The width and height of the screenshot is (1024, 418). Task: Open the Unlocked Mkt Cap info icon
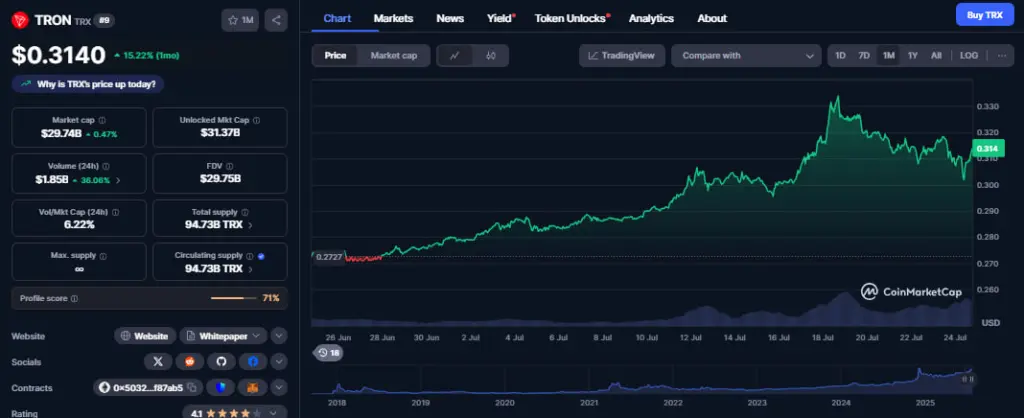pyautogui.click(x=257, y=120)
